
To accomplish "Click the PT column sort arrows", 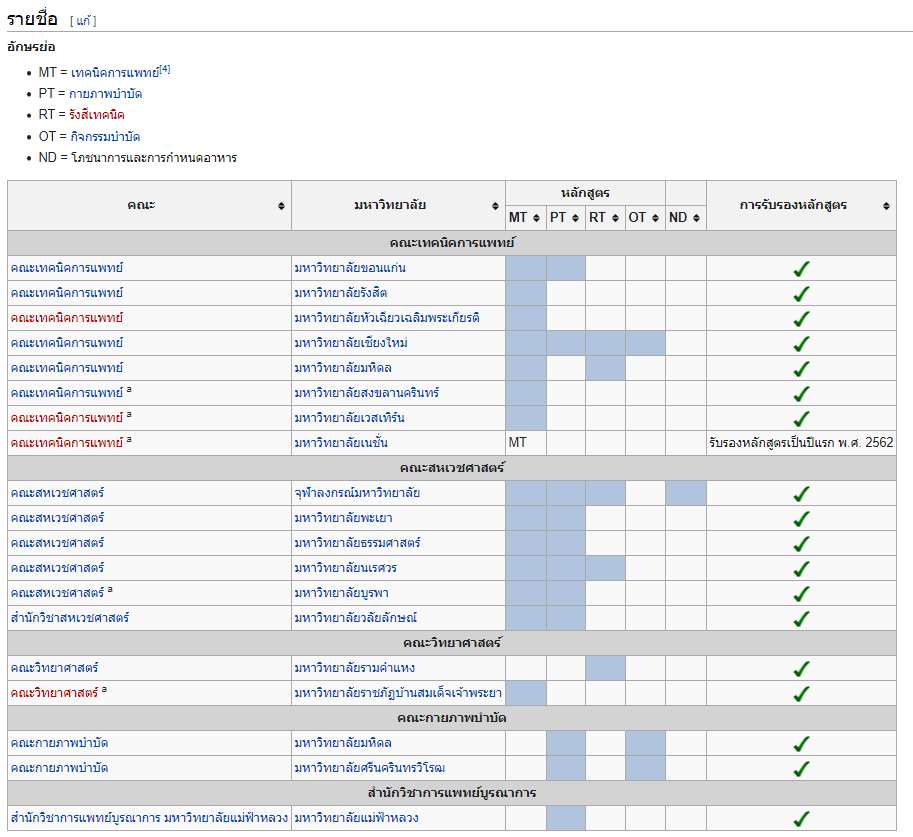I will (x=576, y=218).
